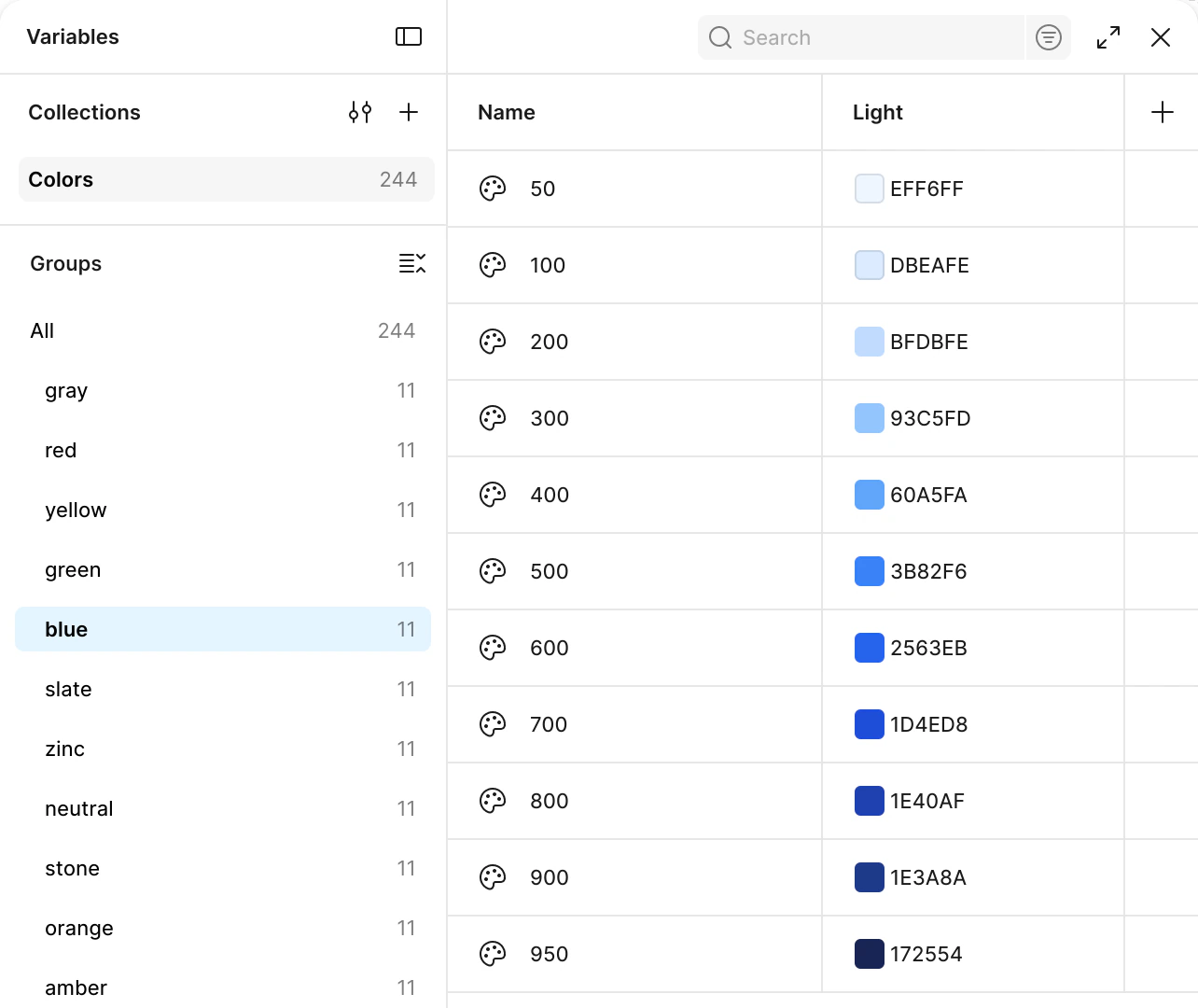Select the green group
Viewport: 1198px width, 1008px height.
[223, 569]
